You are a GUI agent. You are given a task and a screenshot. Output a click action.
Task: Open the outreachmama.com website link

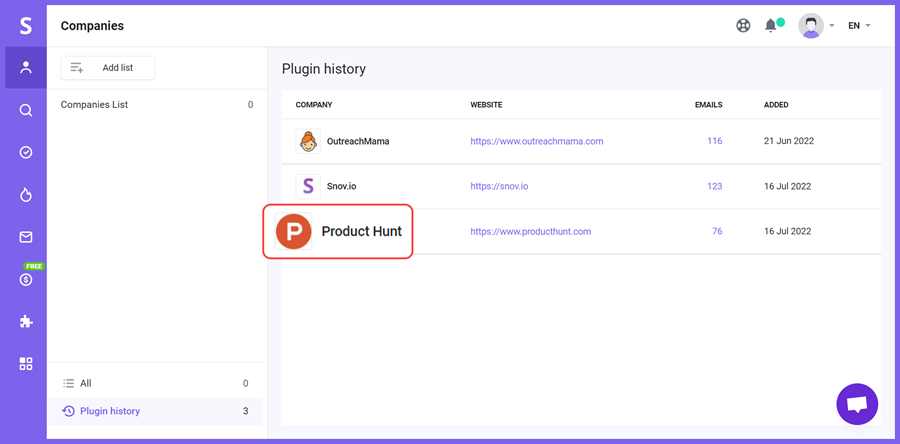[x=537, y=141]
